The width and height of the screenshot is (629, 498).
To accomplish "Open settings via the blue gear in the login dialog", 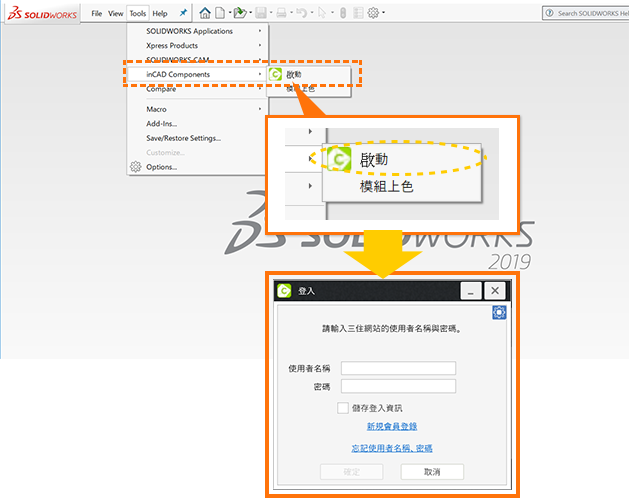I will (499, 312).
